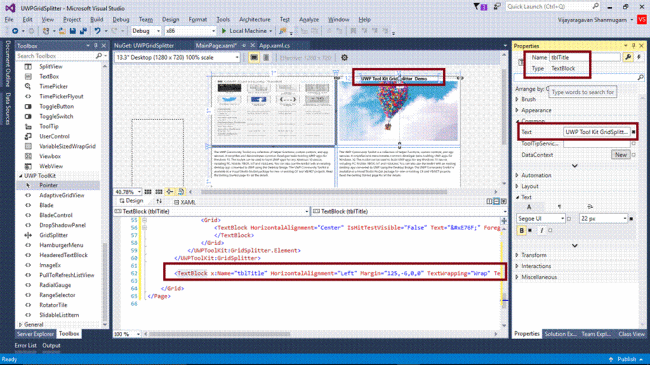Switch to NuGet: UWPGridSplitter tab
This screenshot has width=650, height=365.
[144, 46]
